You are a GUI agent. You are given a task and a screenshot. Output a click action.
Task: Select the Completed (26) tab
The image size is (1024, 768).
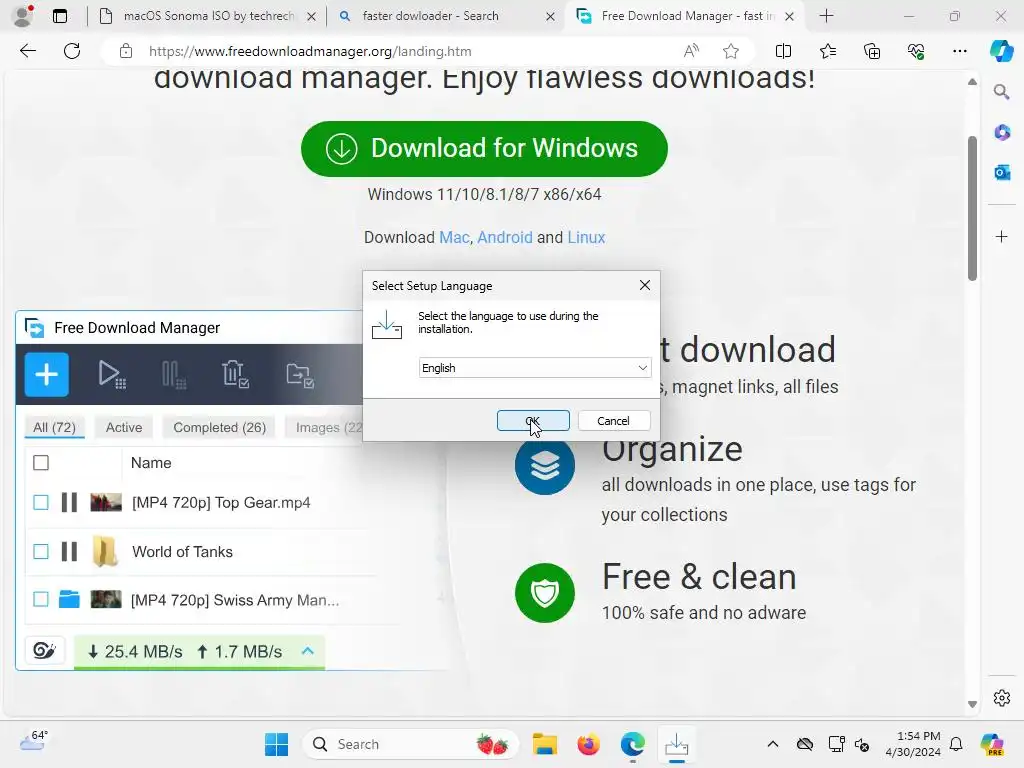[x=219, y=427]
